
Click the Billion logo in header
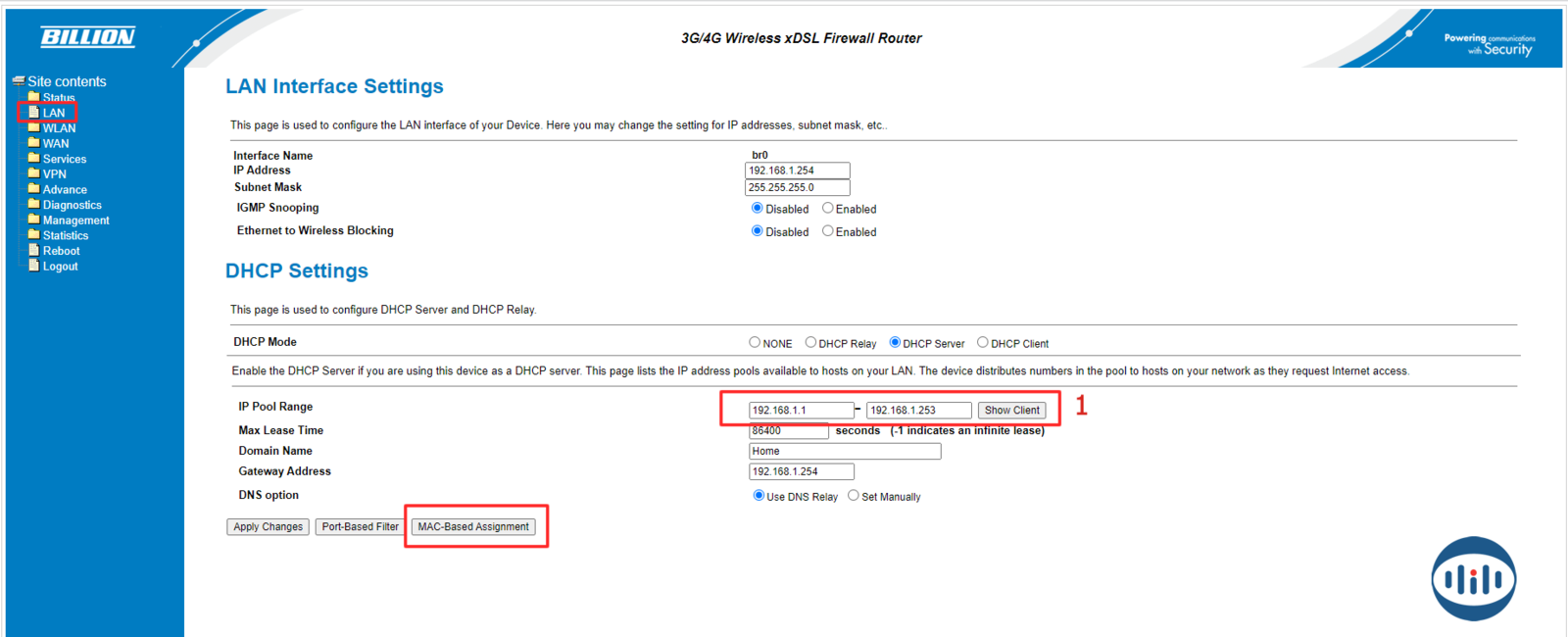87,37
